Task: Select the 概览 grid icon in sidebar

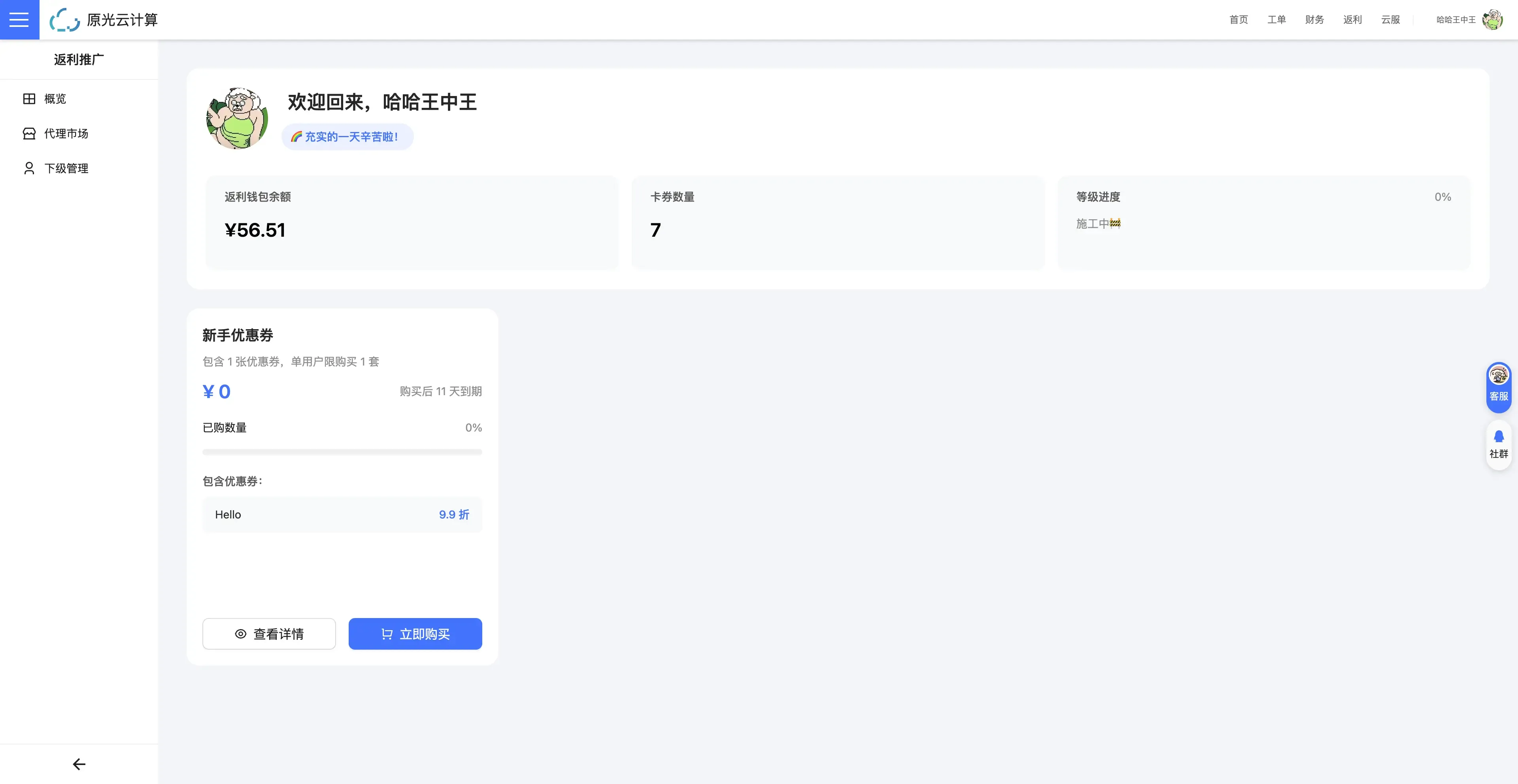Action: click(x=29, y=98)
